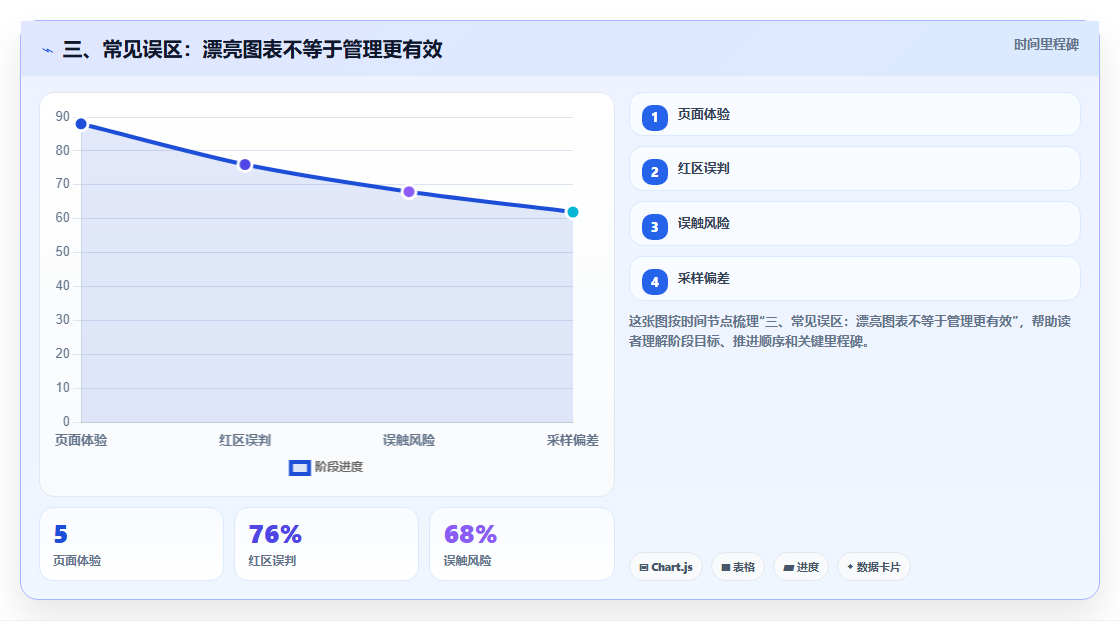The height and width of the screenshot is (621, 1120).
Task: Open the 红区误判 milestone row
Action: tap(854, 169)
